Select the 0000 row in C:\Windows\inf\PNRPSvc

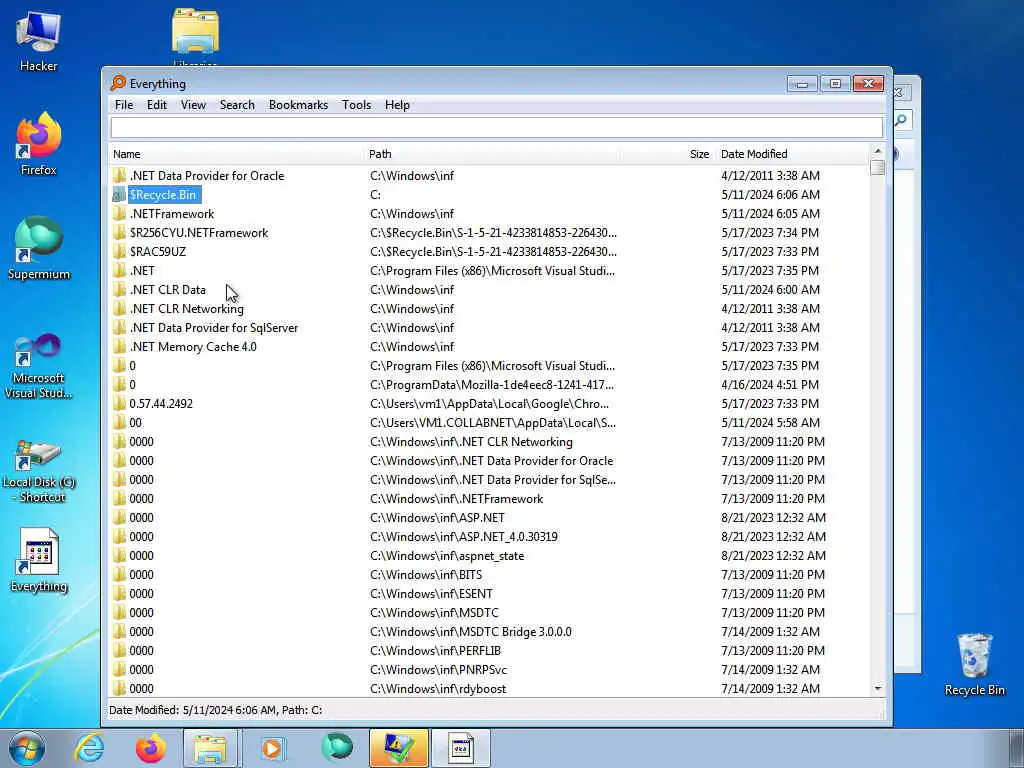click(x=489, y=669)
